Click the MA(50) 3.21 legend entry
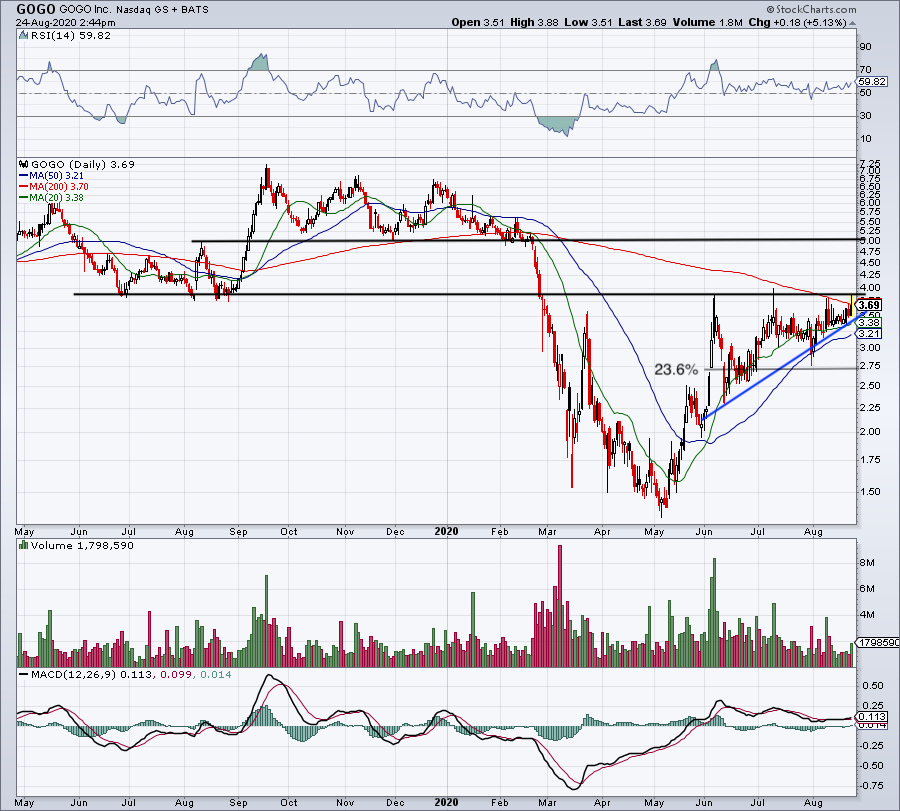900x811 pixels. tap(52, 176)
